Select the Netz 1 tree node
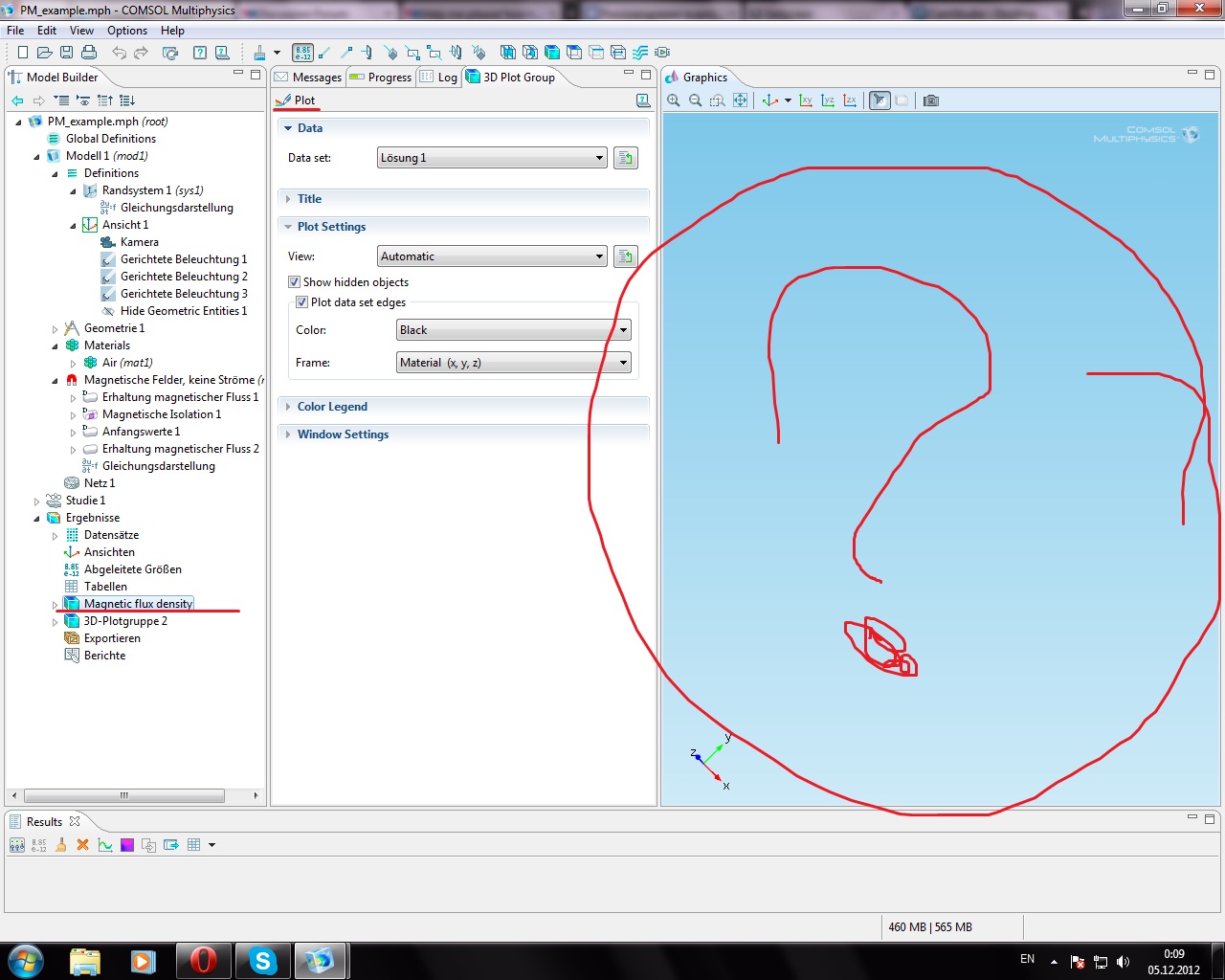The width and height of the screenshot is (1225, 980). [x=99, y=483]
